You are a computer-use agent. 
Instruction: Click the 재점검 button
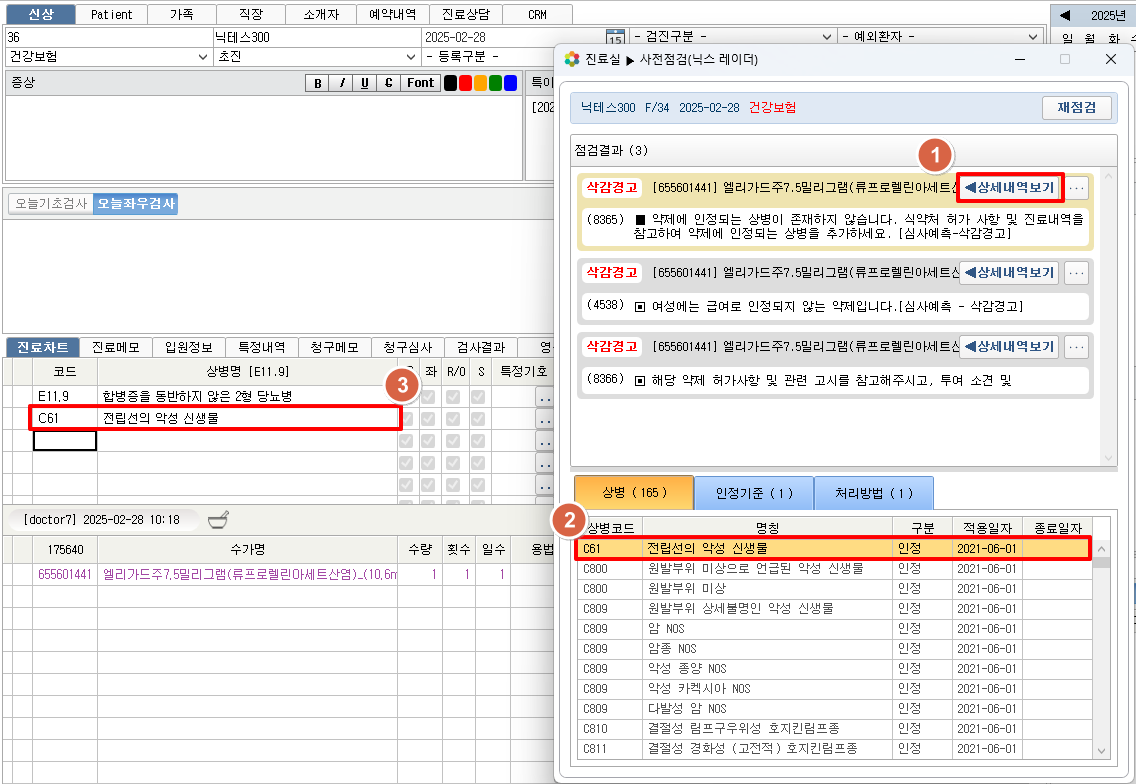(1076, 107)
